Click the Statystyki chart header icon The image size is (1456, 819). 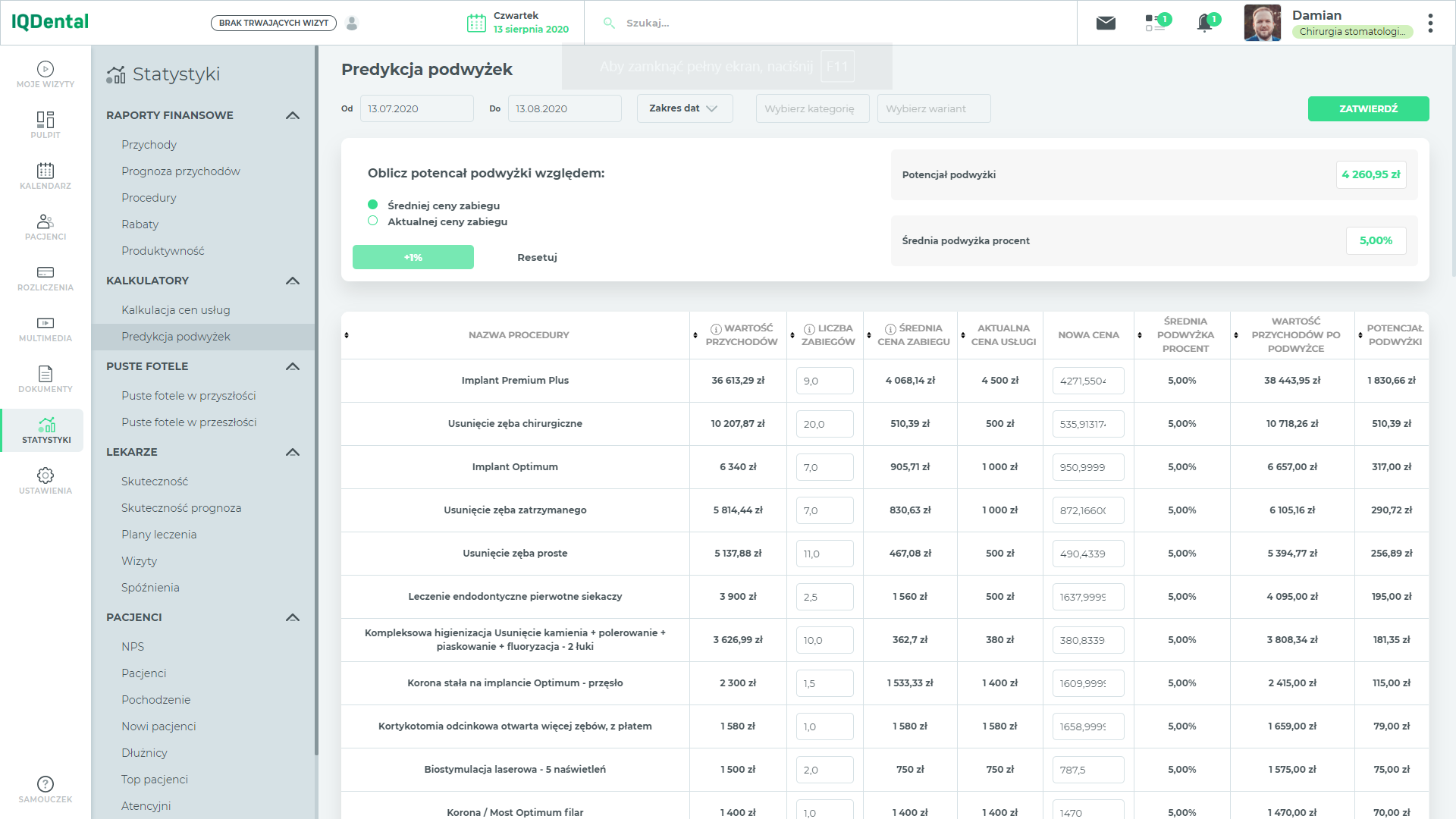click(x=116, y=74)
